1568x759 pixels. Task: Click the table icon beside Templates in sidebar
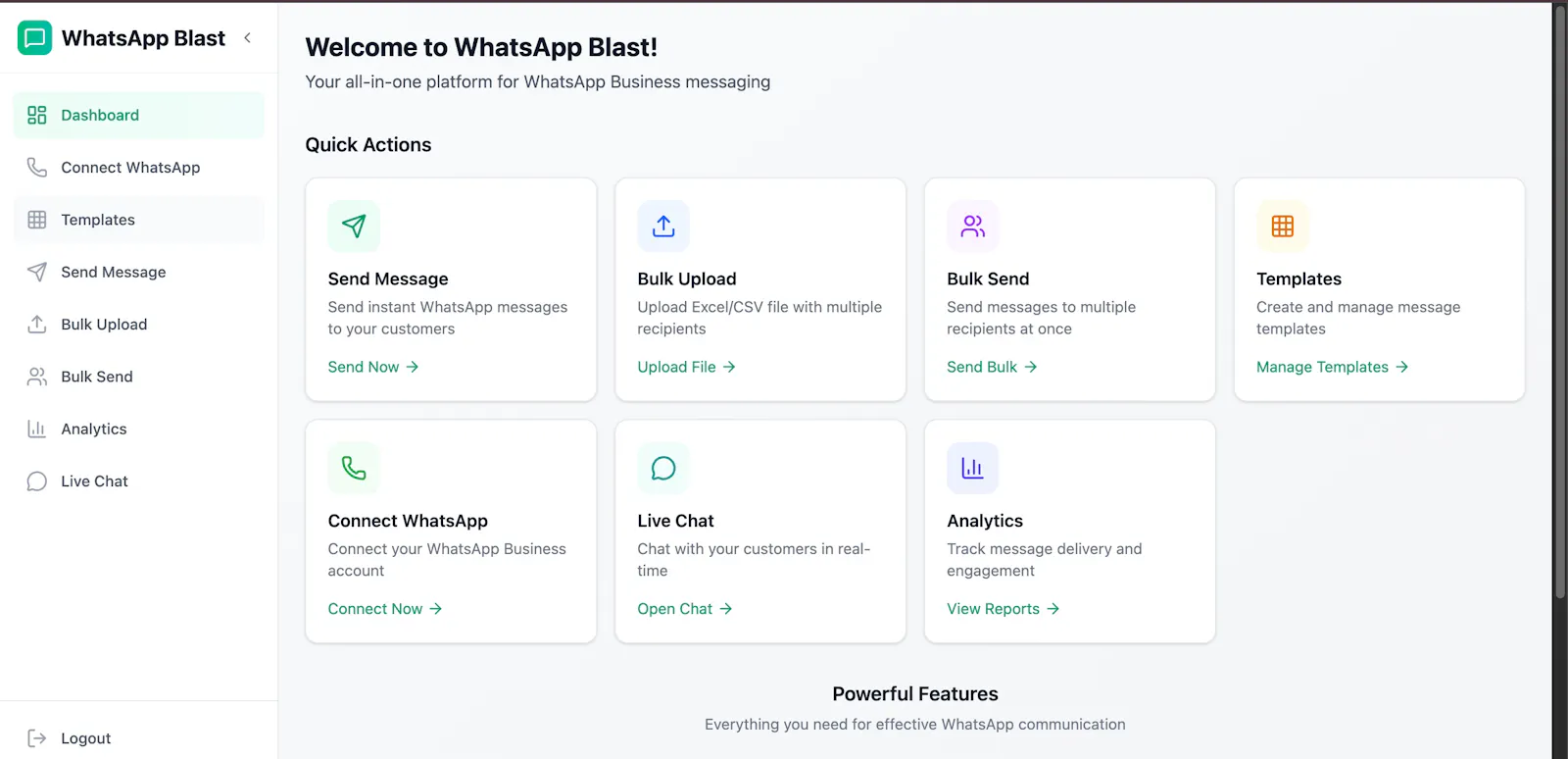click(37, 220)
